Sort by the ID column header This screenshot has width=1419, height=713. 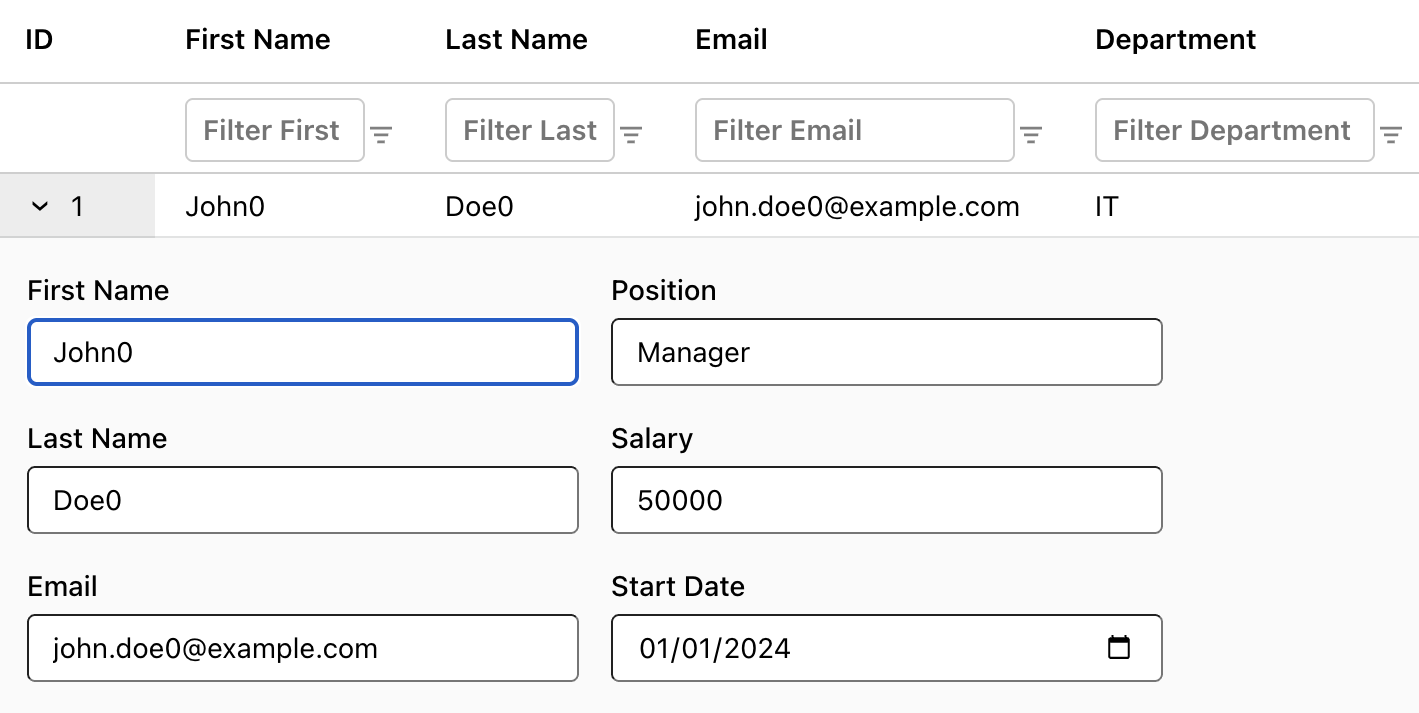click(x=39, y=40)
